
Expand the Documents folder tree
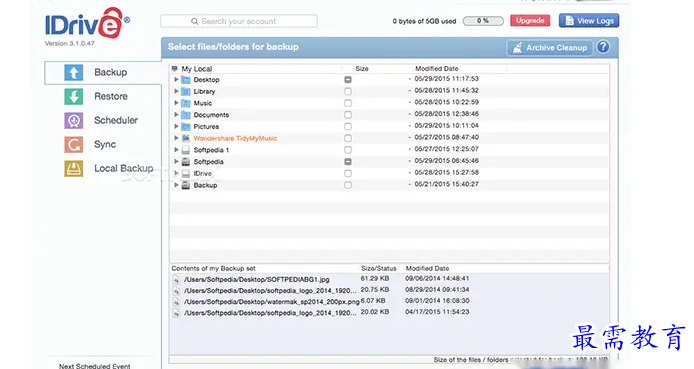click(x=176, y=115)
